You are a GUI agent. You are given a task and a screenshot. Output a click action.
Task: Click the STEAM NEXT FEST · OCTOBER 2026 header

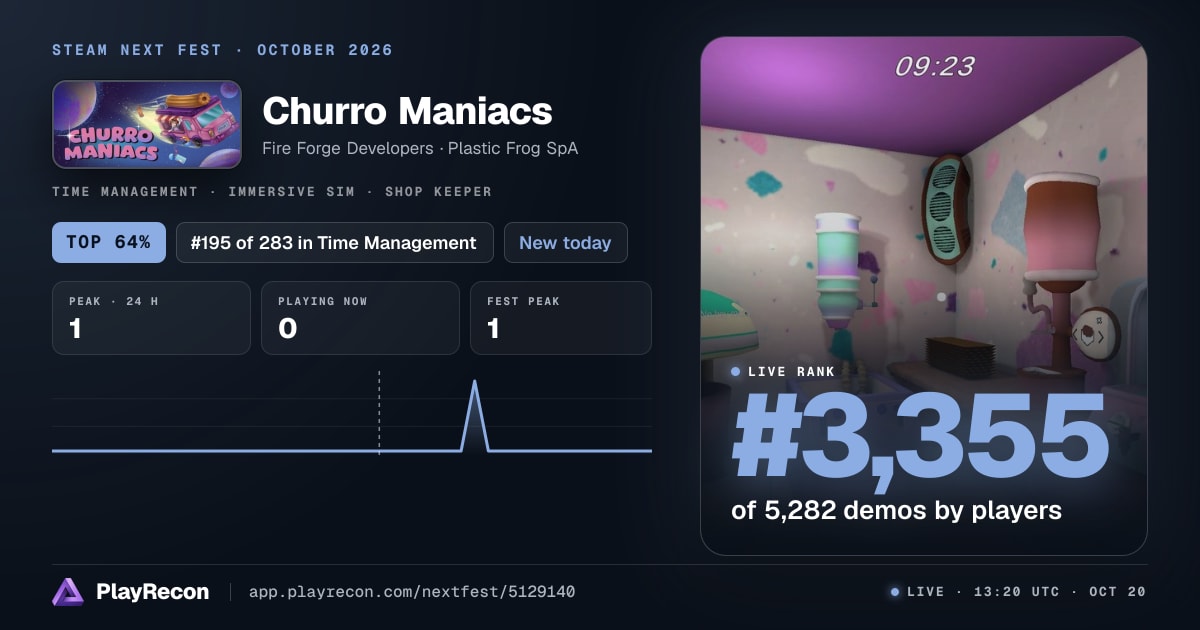[223, 50]
